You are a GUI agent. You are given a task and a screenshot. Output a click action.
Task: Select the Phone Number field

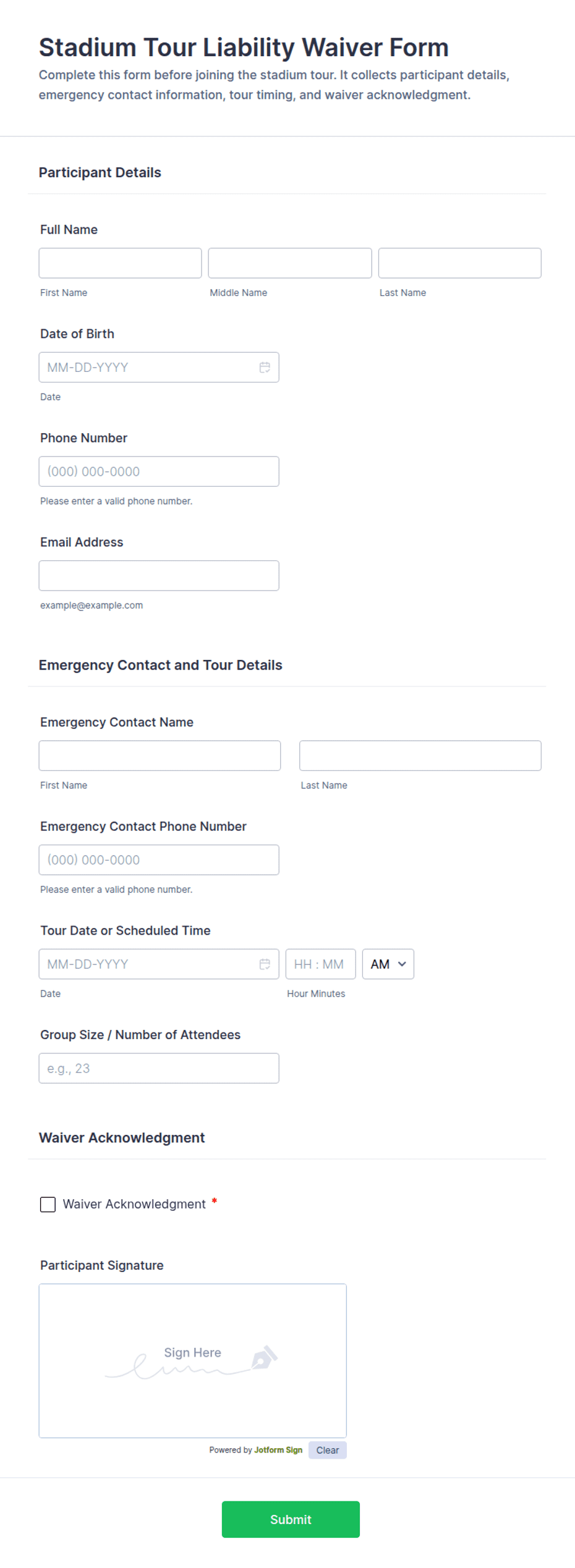pyautogui.click(x=158, y=471)
